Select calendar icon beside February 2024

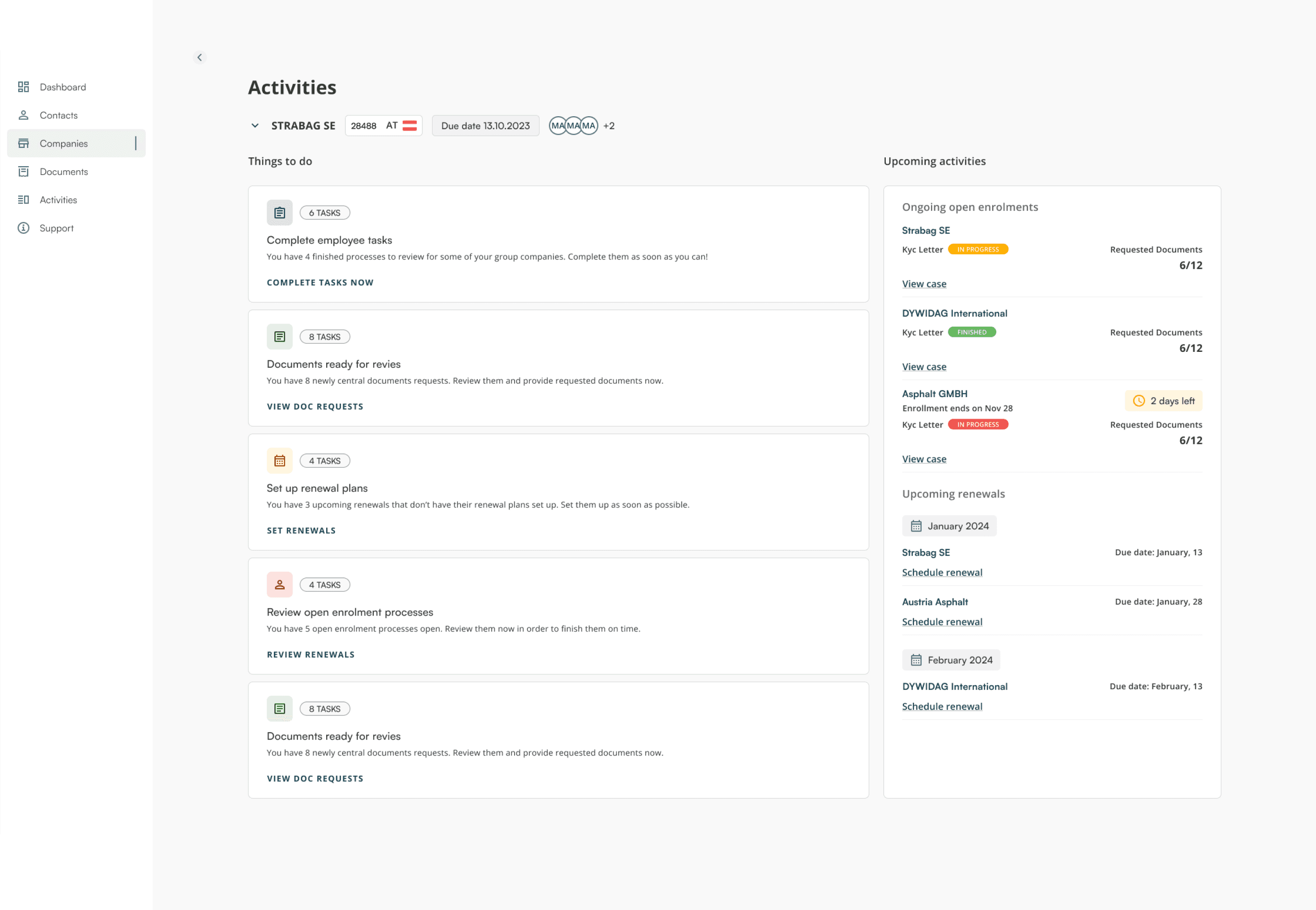pos(916,660)
